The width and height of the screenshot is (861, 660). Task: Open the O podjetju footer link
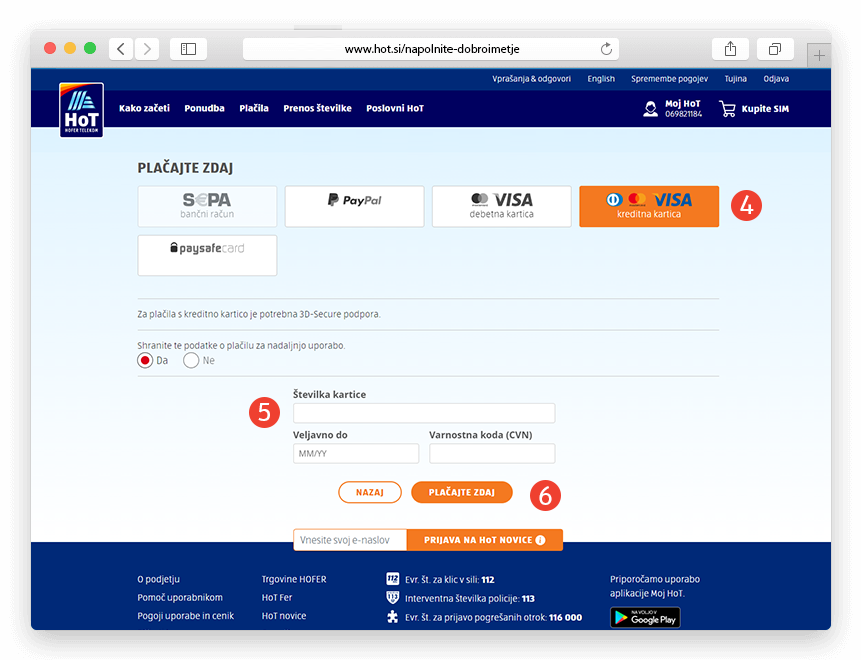(159, 579)
